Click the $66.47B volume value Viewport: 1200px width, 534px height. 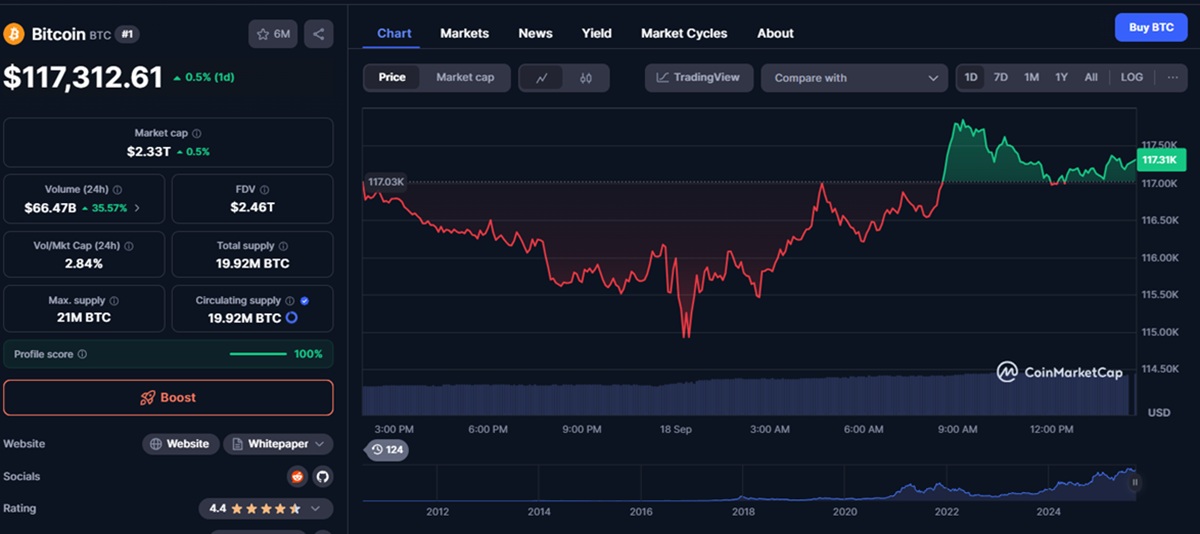pyautogui.click(x=51, y=207)
